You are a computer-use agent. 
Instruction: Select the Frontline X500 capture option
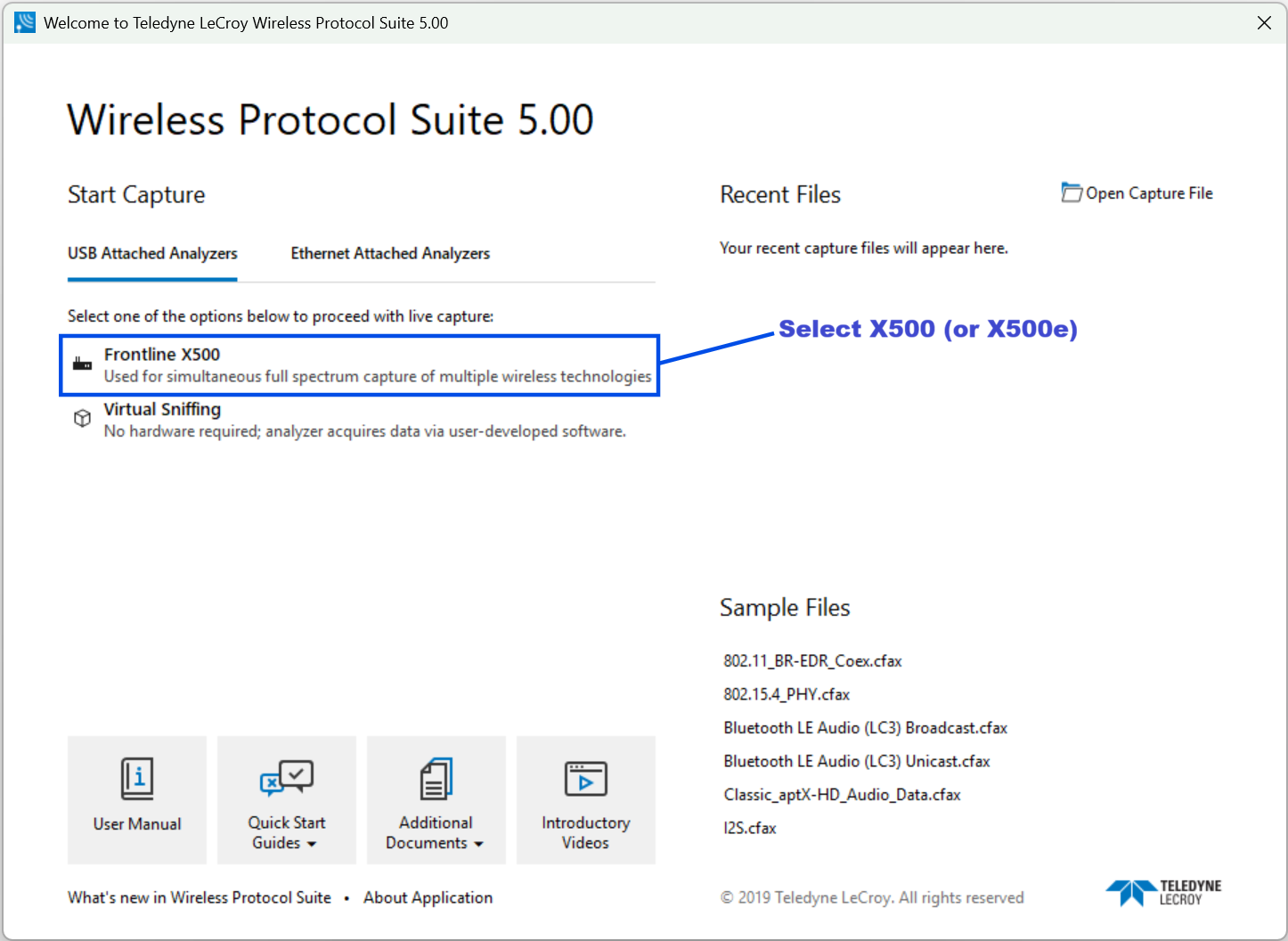[x=360, y=365]
